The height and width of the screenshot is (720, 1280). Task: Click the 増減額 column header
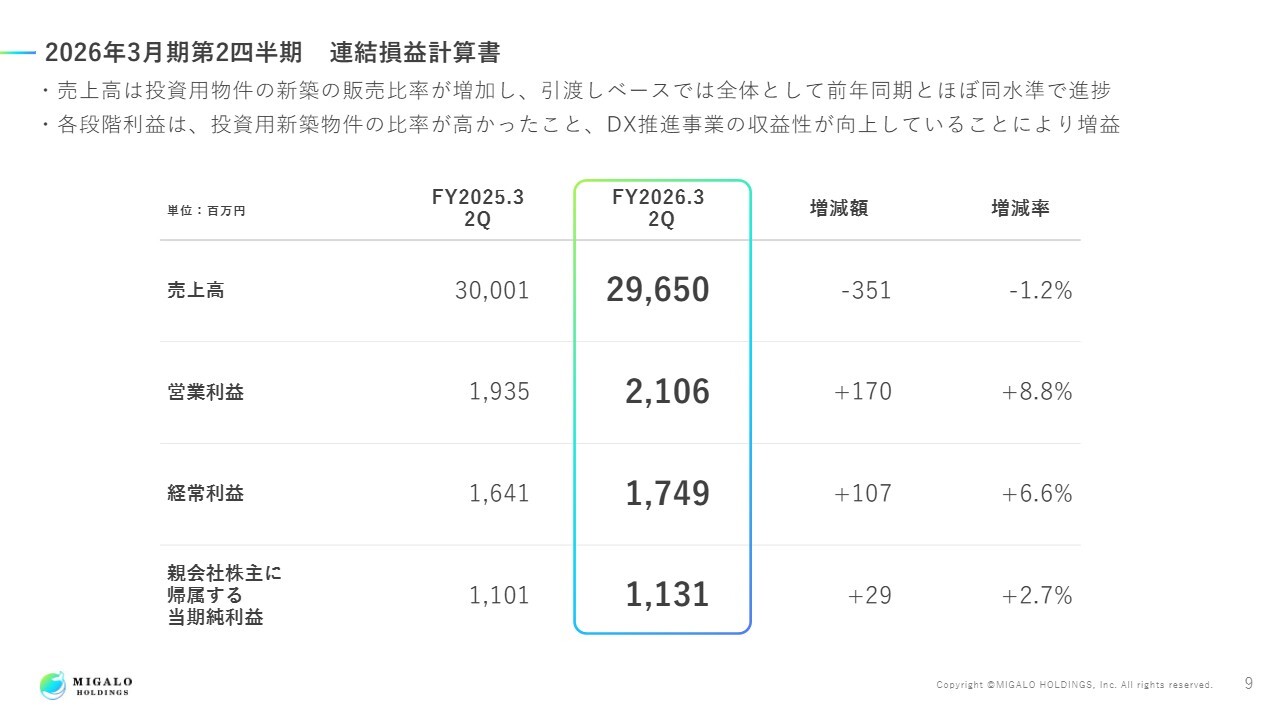click(838, 208)
